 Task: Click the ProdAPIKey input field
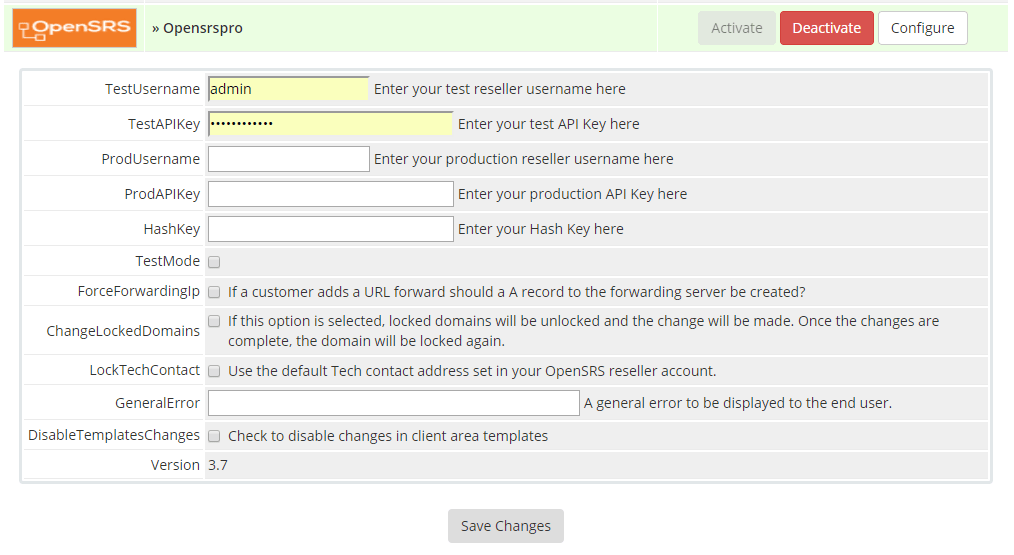click(330, 193)
